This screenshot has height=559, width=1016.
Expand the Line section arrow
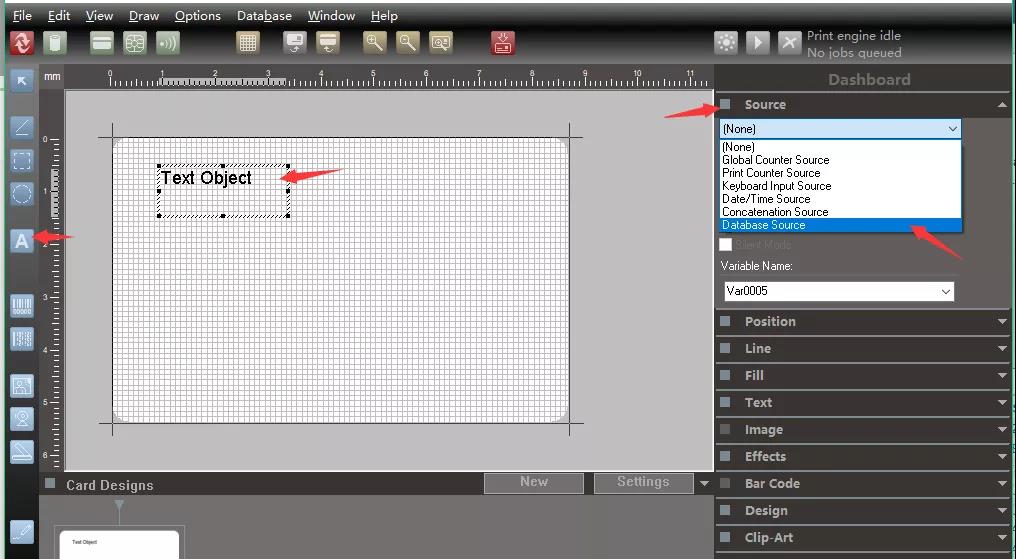coord(1002,348)
